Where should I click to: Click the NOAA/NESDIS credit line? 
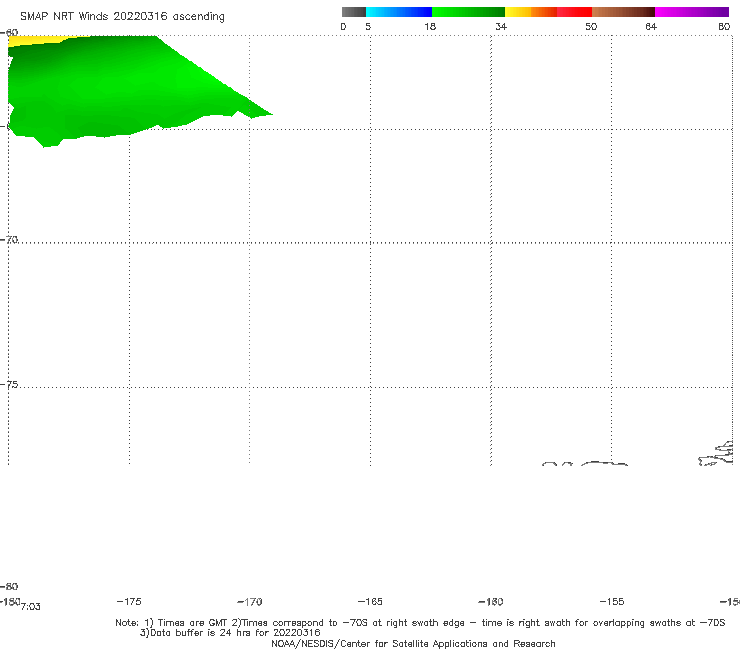(x=413, y=643)
